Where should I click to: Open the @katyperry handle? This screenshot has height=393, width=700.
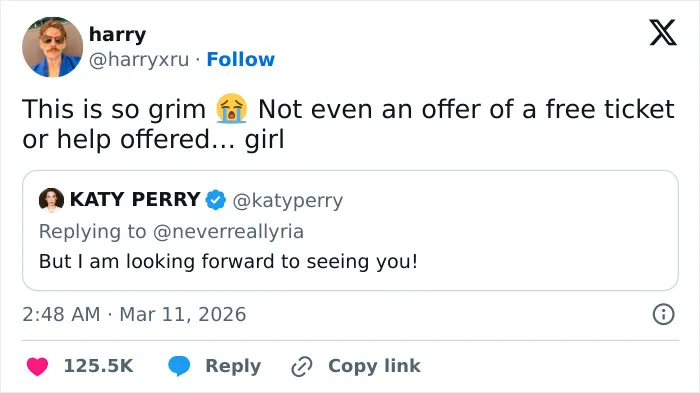click(x=288, y=201)
